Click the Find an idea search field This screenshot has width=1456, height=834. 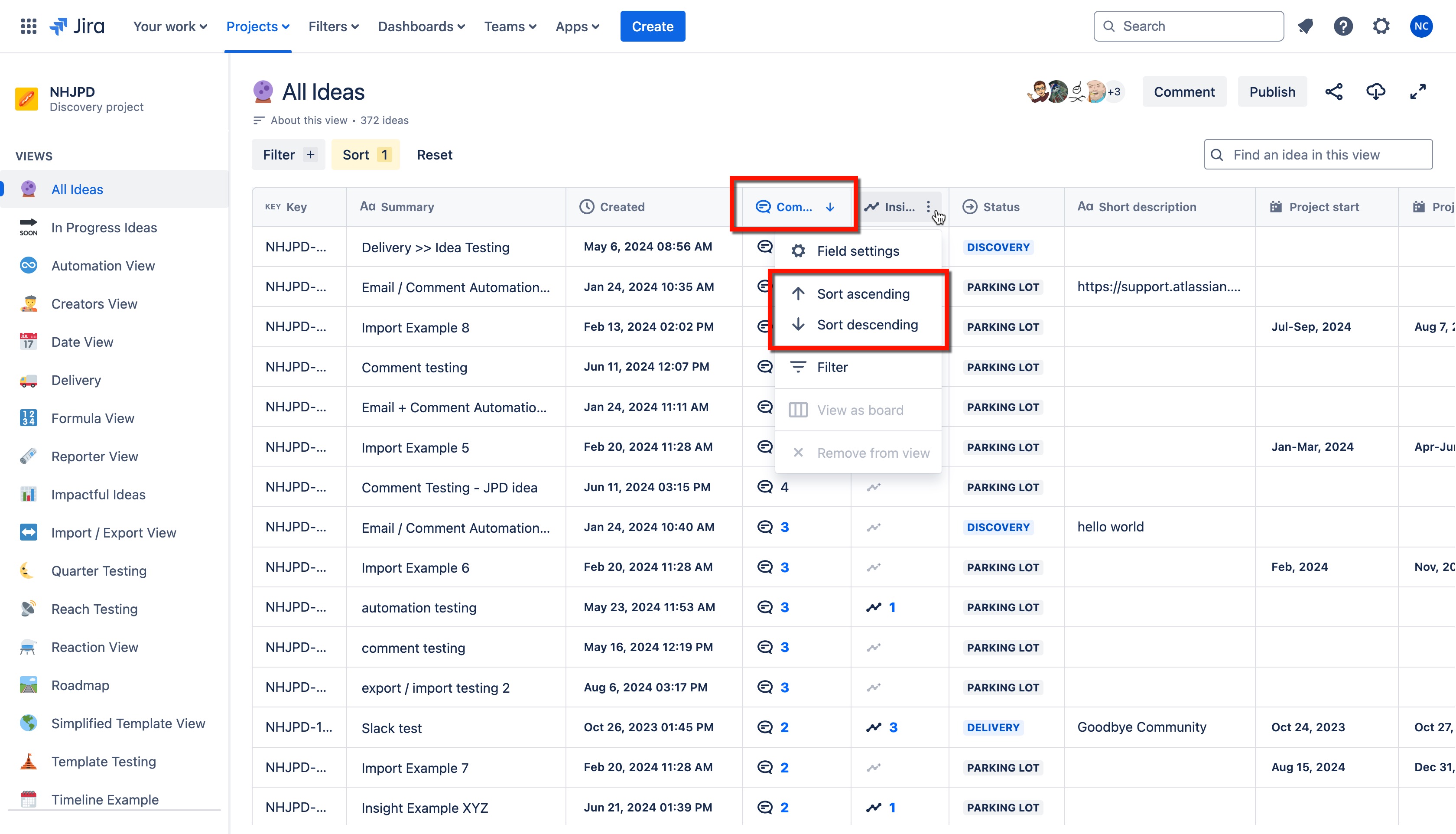pos(1317,154)
